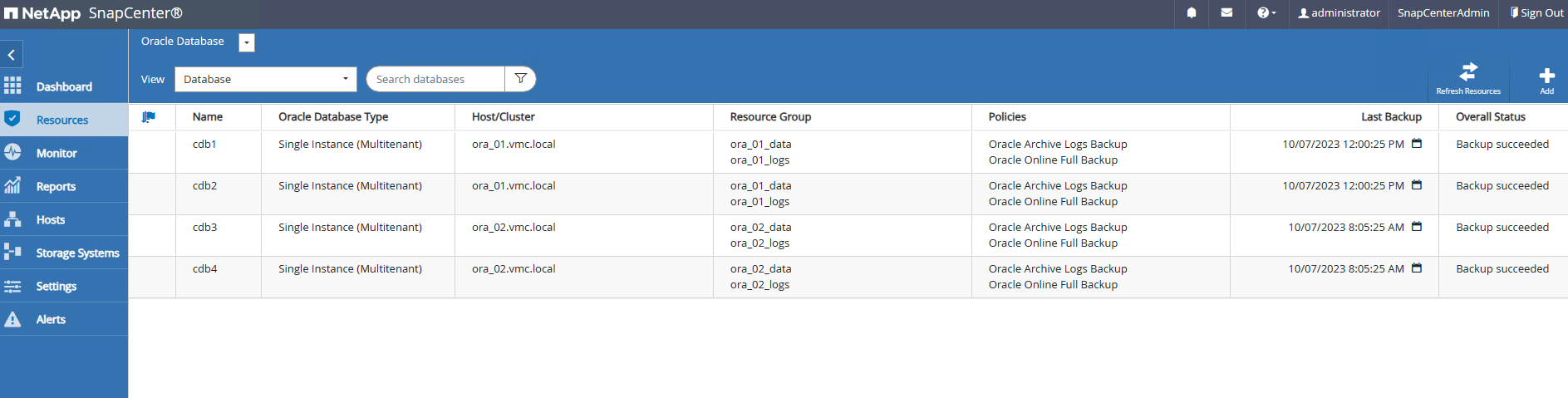Expand the Oracle Database plugin dropdown
Viewport: 1568px width, 398px height.
247,43
